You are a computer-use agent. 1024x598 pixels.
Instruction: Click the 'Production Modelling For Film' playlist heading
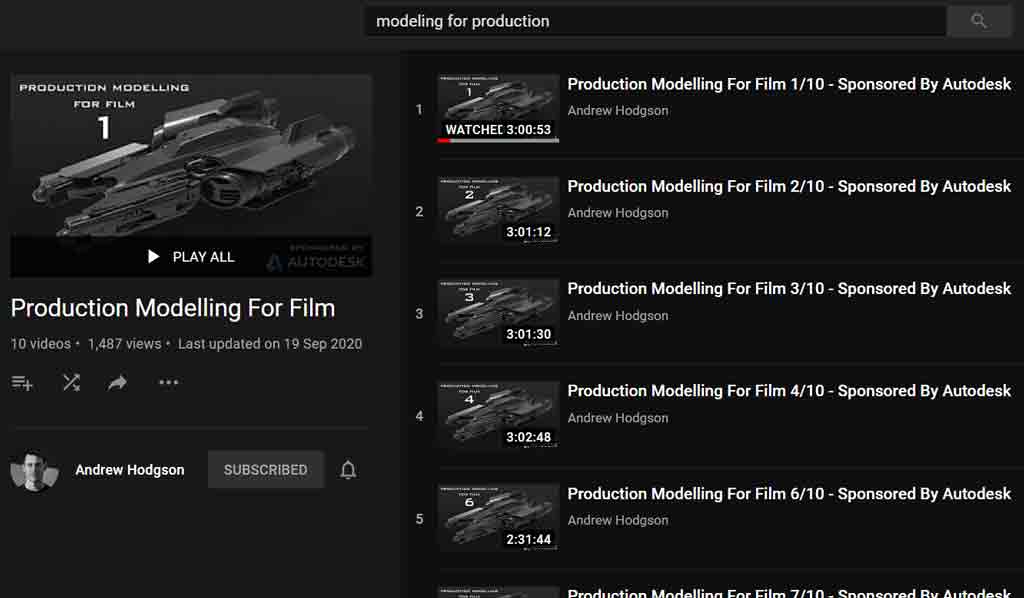coord(173,308)
